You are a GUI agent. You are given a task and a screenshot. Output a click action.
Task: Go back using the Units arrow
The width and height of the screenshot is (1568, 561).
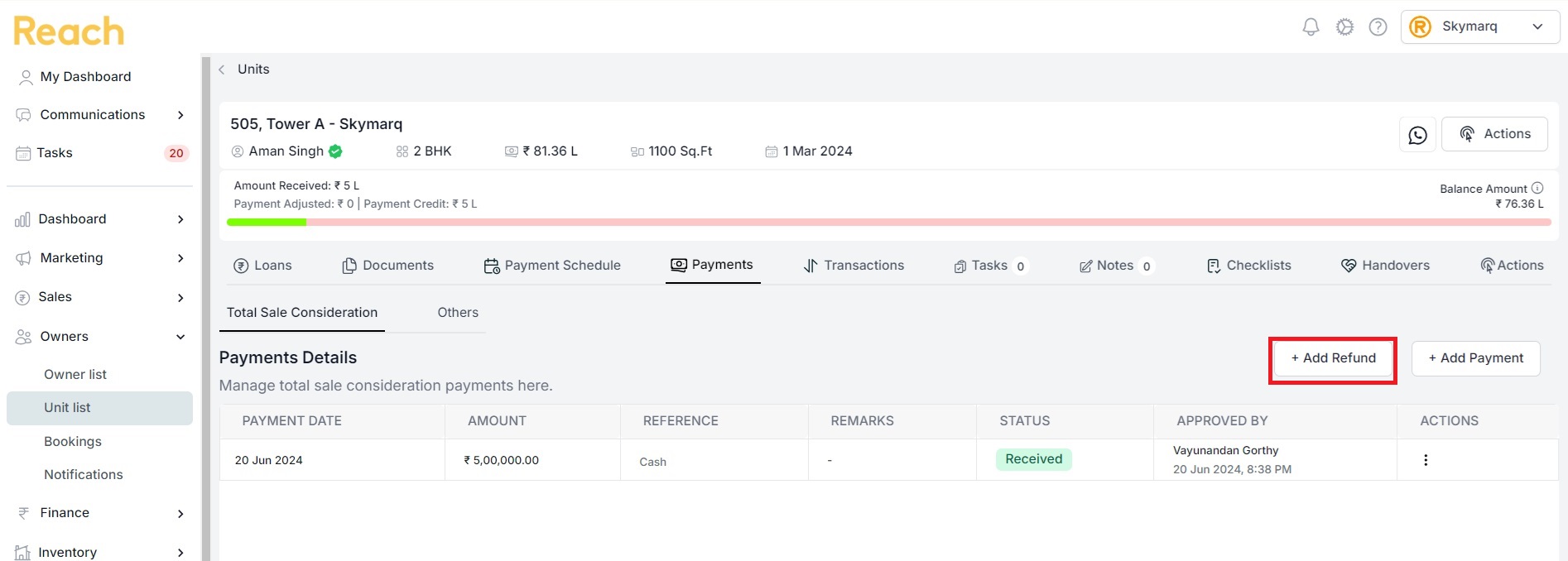click(x=222, y=70)
